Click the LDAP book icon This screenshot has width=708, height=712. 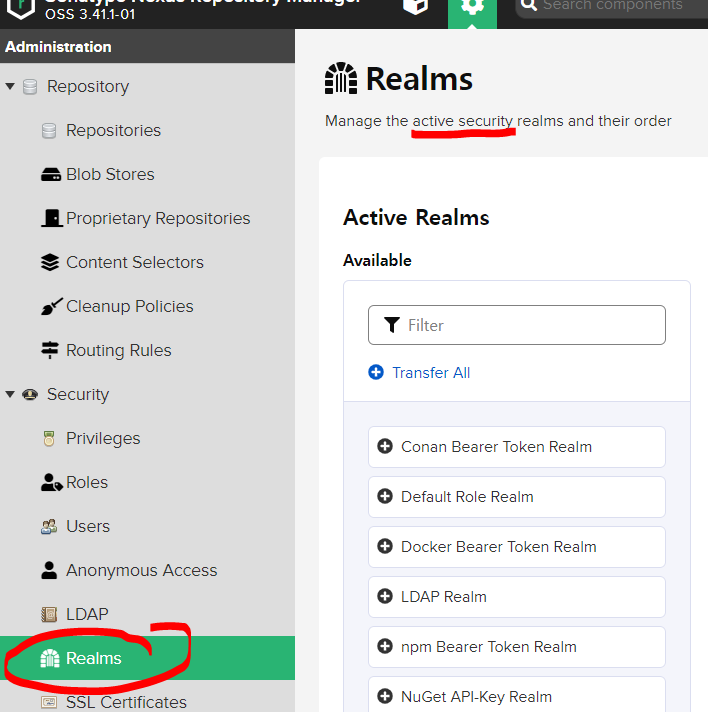click(x=49, y=614)
